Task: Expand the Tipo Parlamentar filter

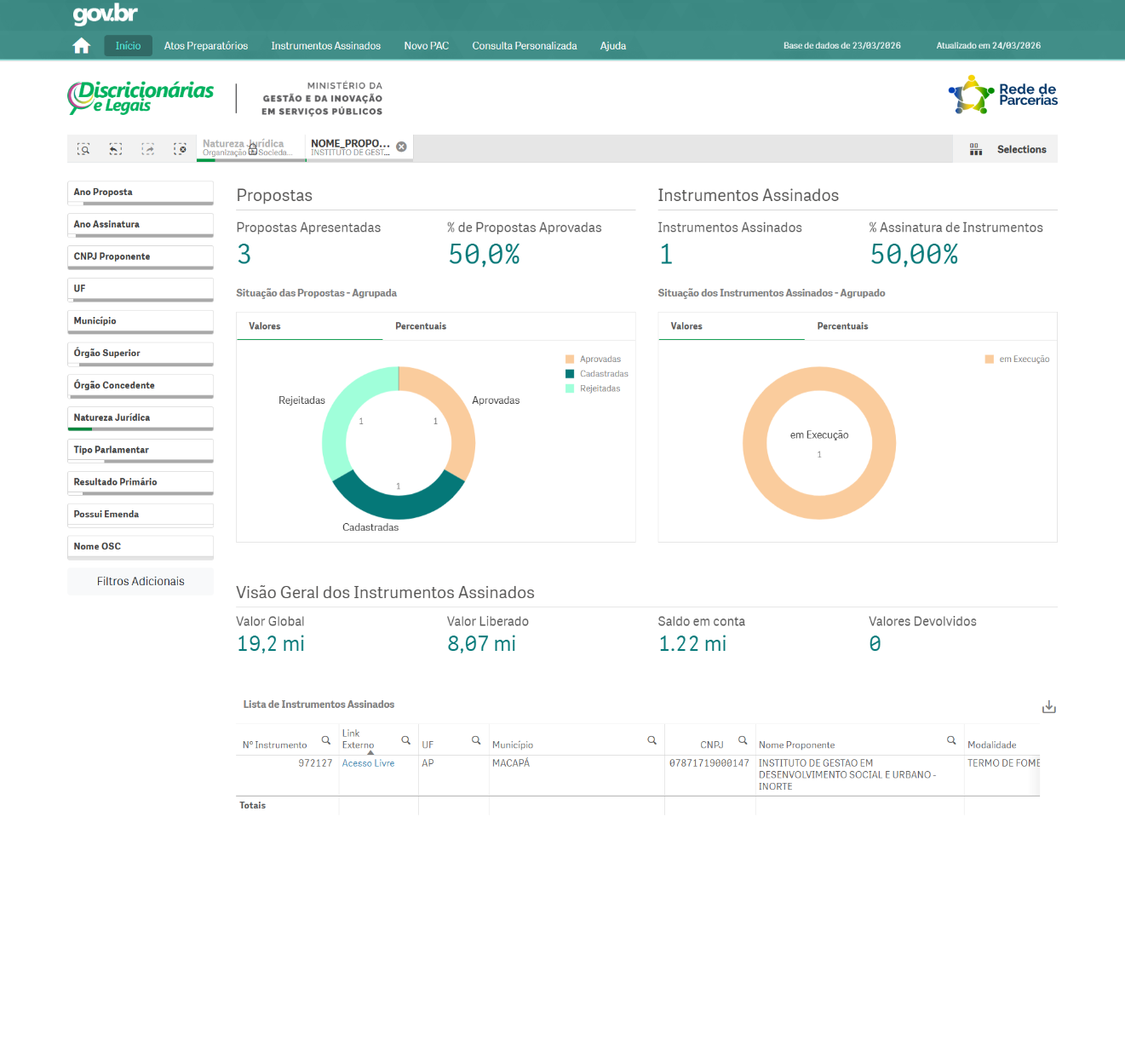Action: 141,450
